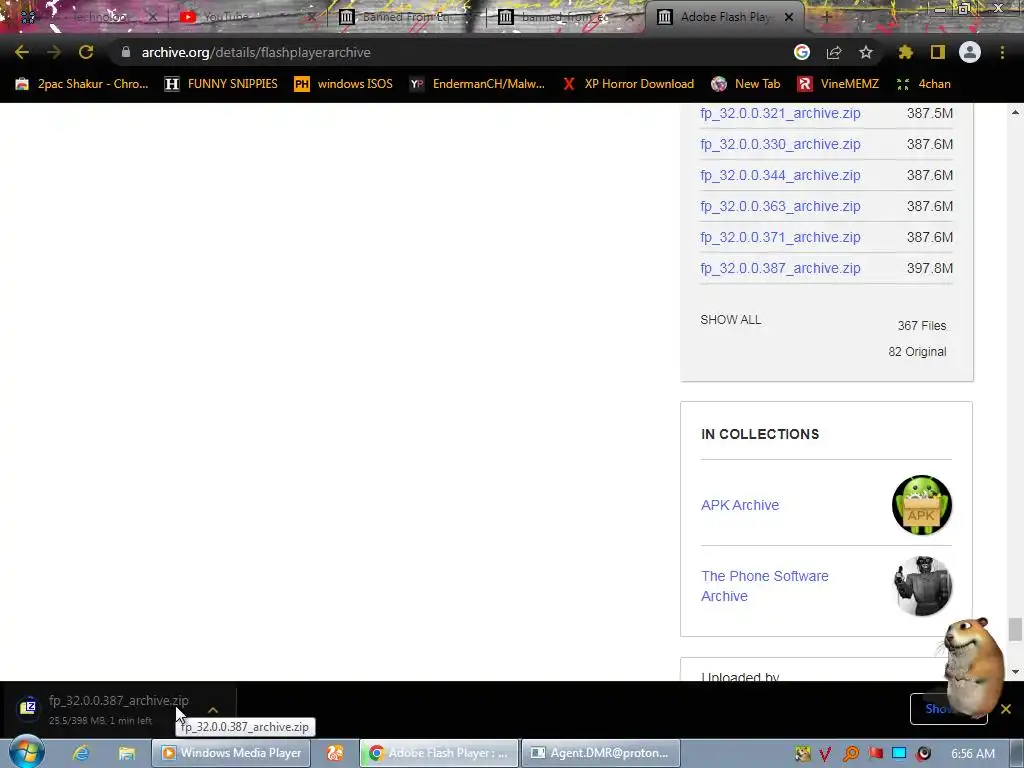Download fp_32.0.0.330_archive.zip
This screenshot has height=768, width=1024.
coord(780,144)
